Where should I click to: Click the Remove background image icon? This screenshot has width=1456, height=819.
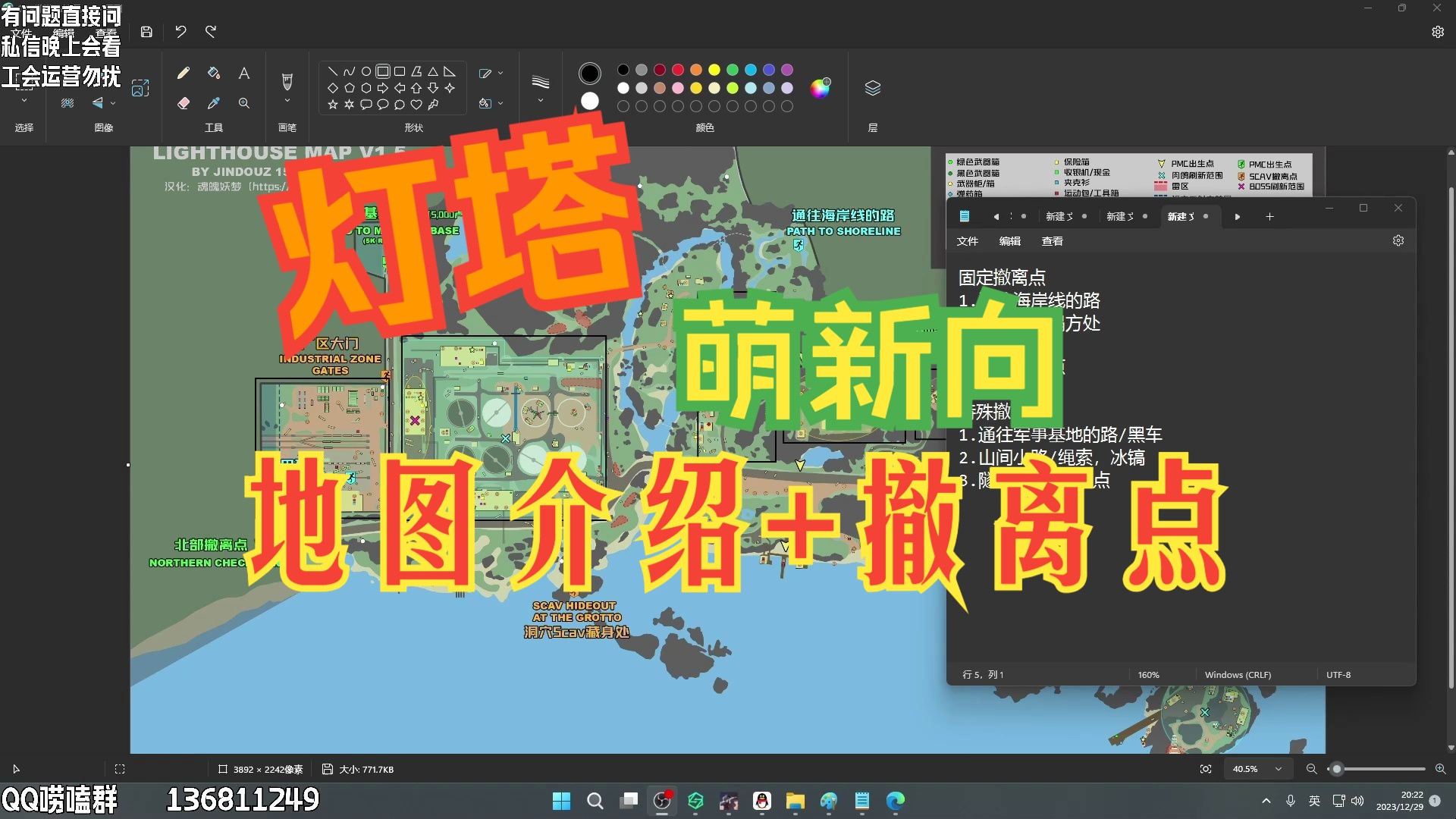pyautogui.click(x=67, y=103)
